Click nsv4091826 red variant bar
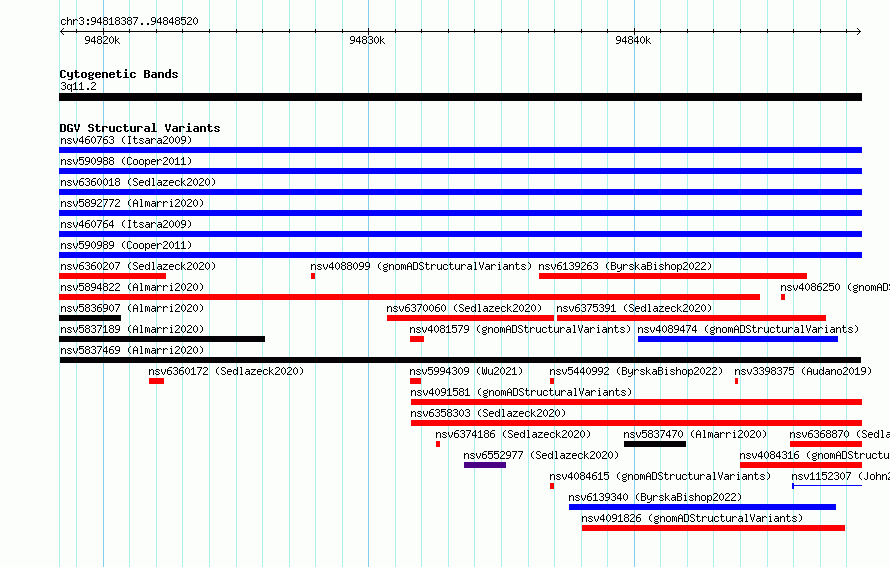Screen dimensions: 890x567 tap(713, 528)
